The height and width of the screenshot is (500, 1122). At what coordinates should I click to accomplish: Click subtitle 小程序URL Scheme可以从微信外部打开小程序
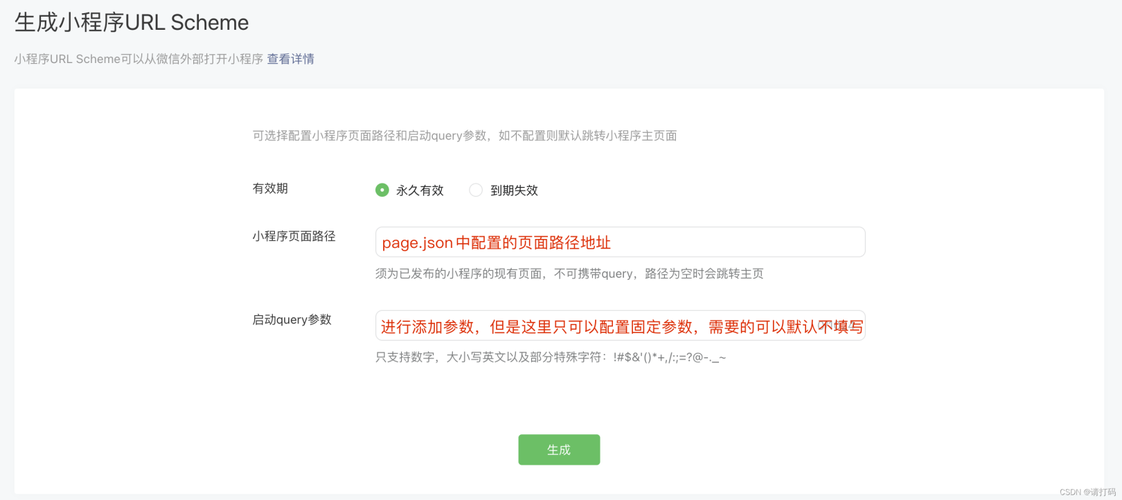coord(139,59)
